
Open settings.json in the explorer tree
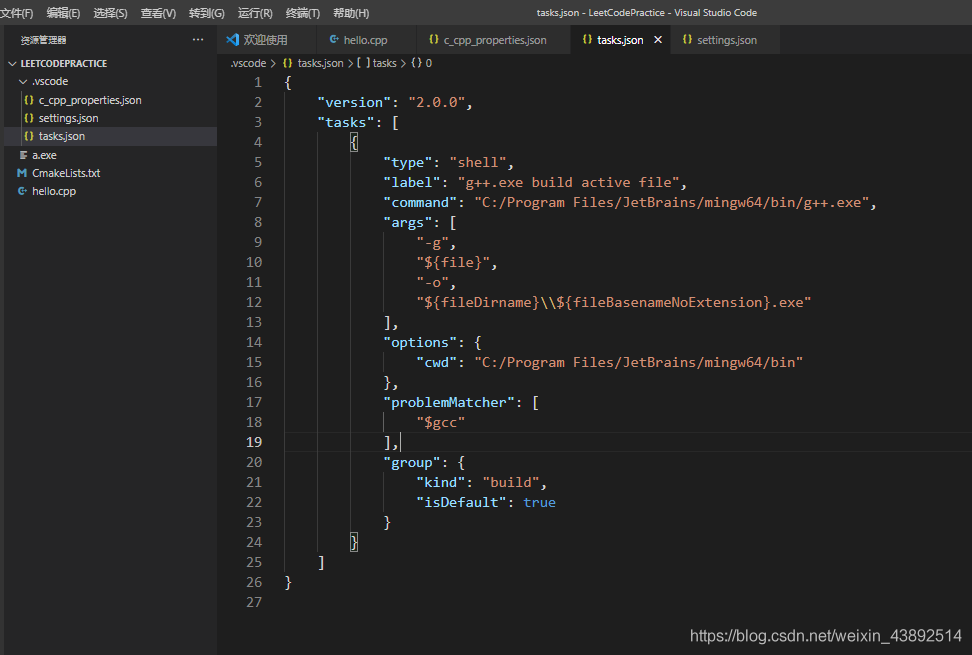[68, 118]
